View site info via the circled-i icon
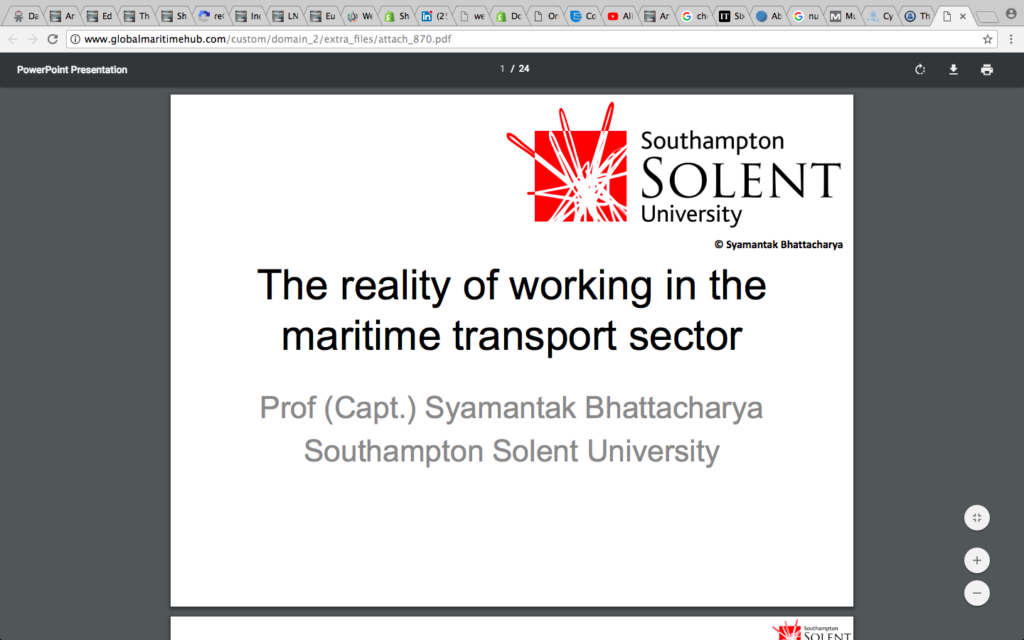Screen dimensions: 1024x640 pos(74,39)
